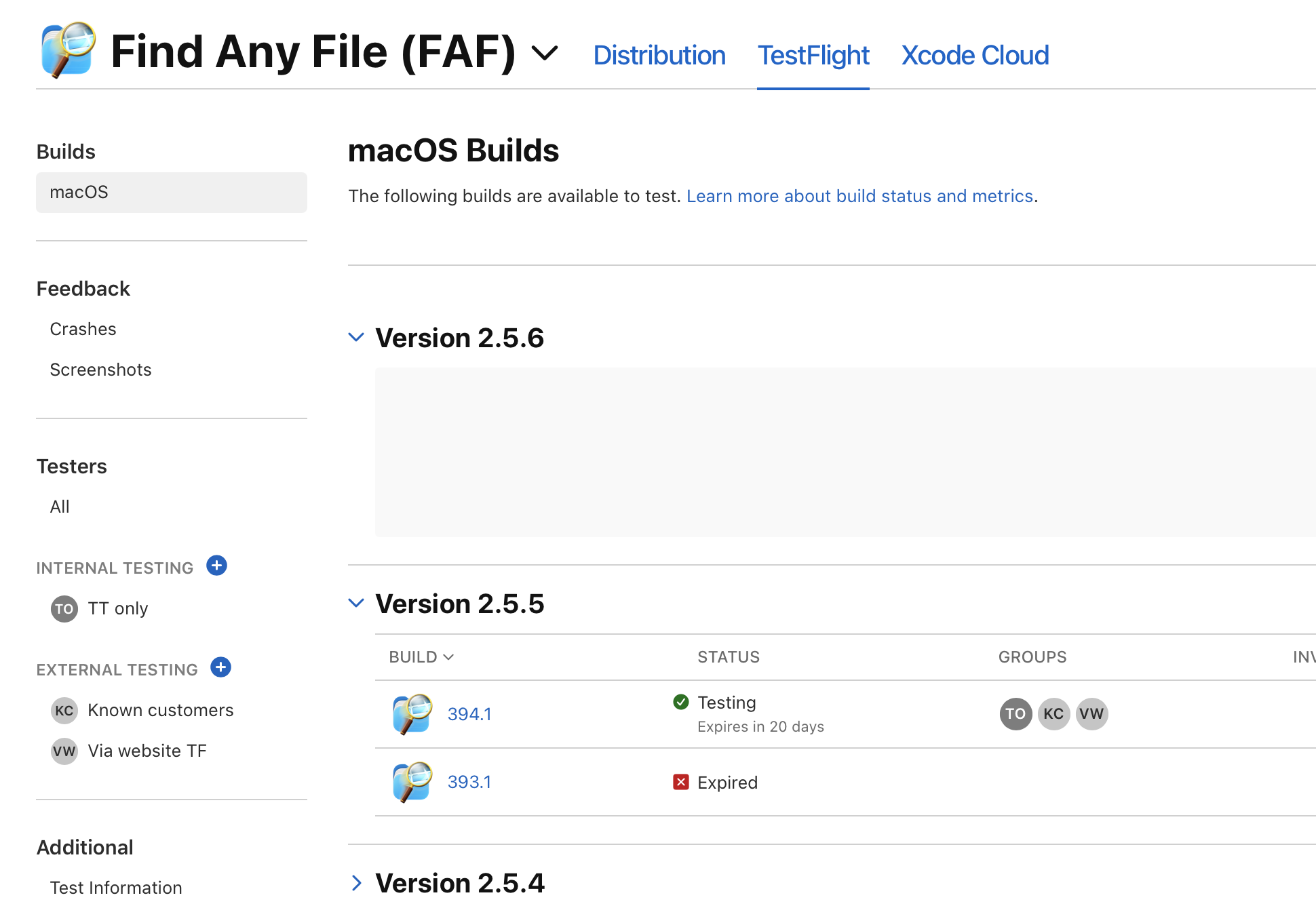Click the VW avatar beside Via website TF
This screenshot has width=1316, height=906.
[64, 751]
